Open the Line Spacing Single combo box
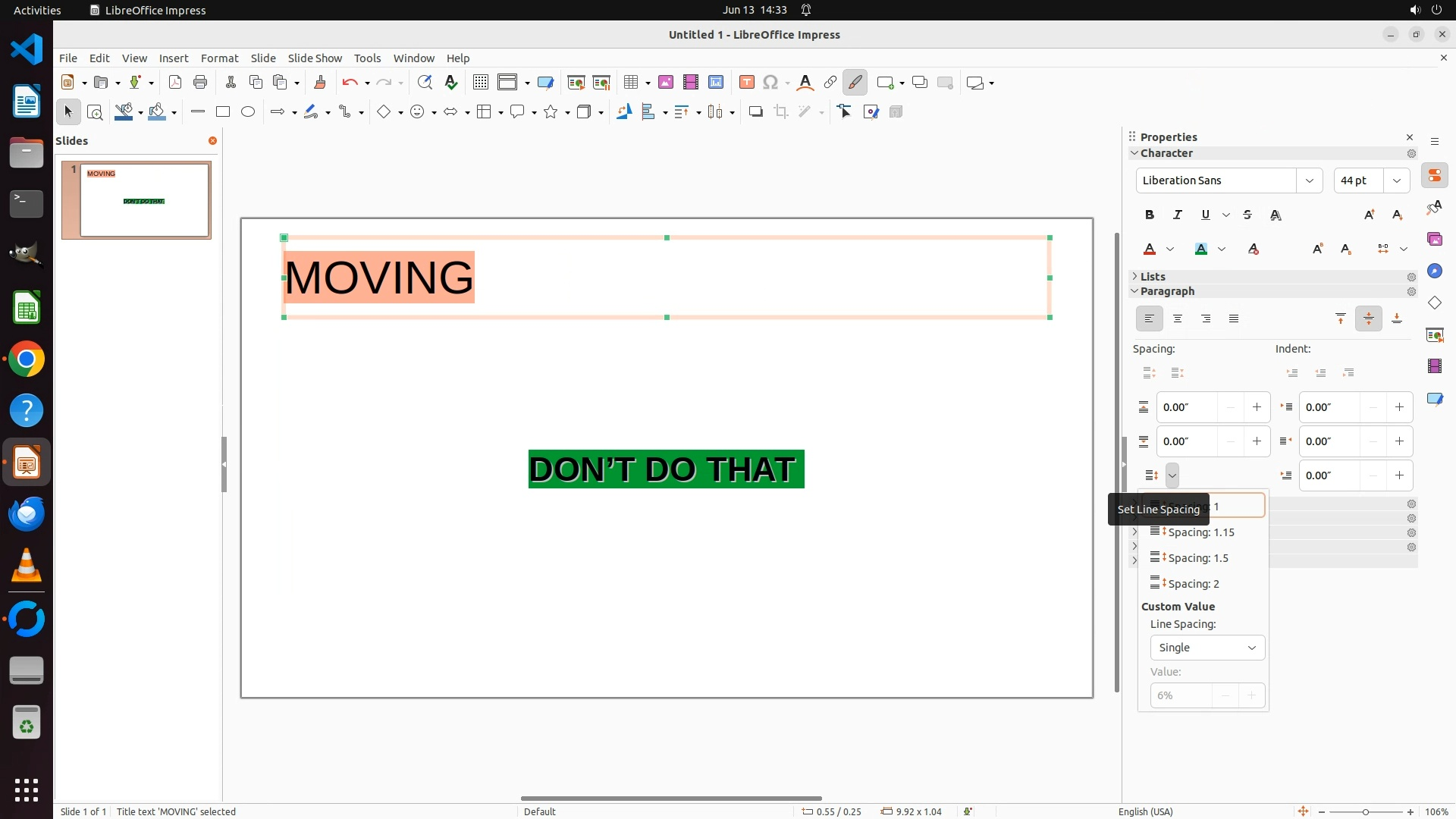The image size is (1456, 819). pyautogui.click(x=1207, y=648)
